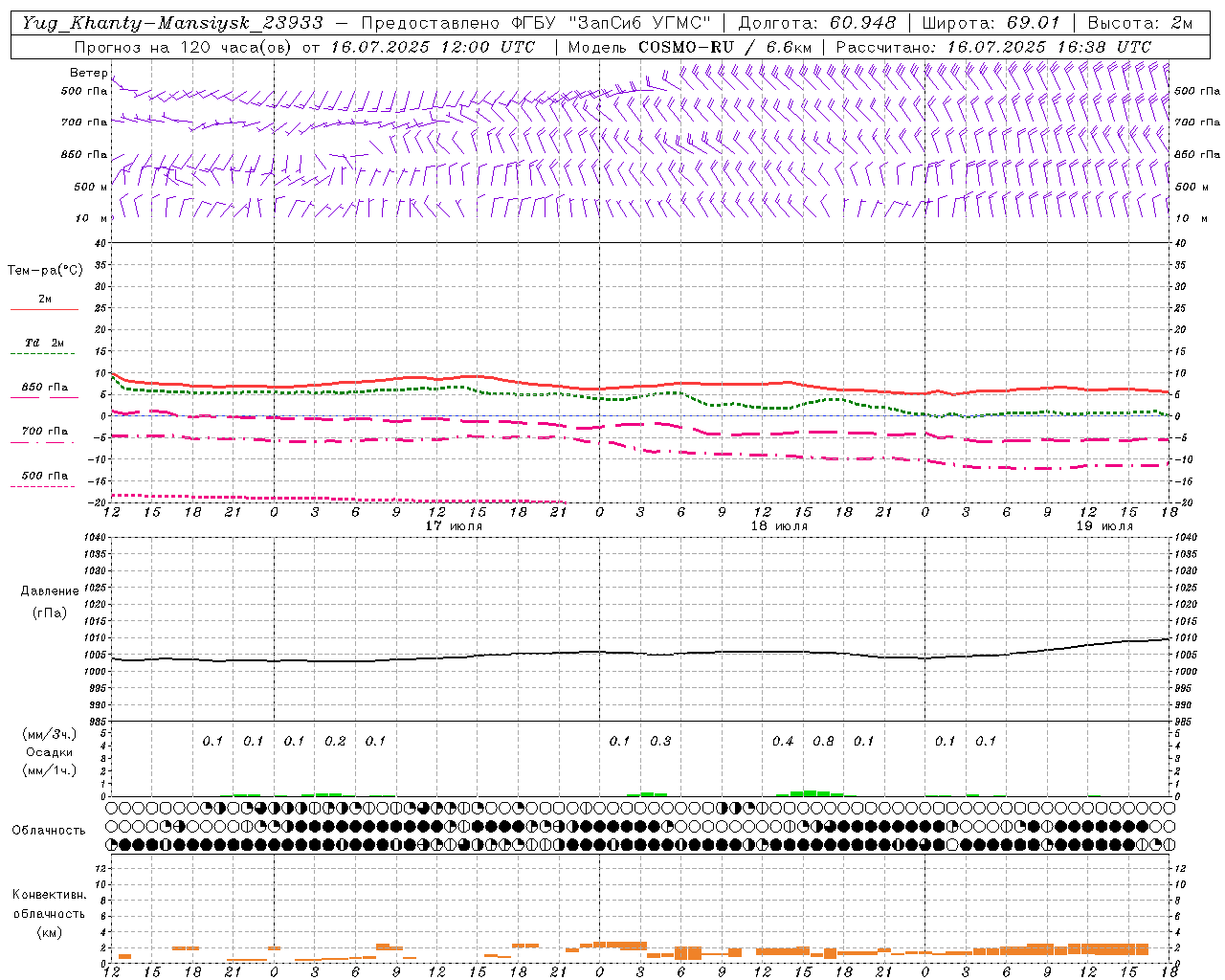Click the 0.8 precipitation value
The height and width of the screenshot is (980, 1225).
click(823, 741)
